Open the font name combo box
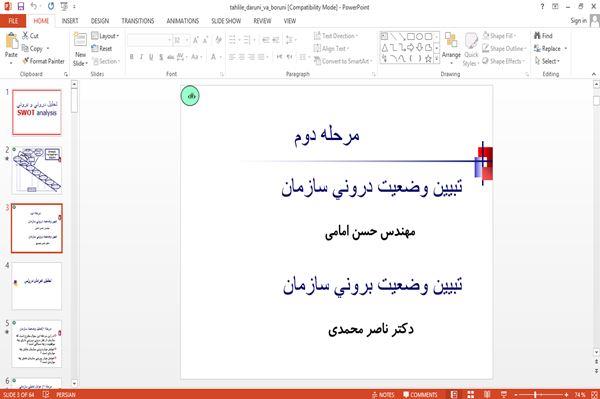Viewport: 600px width, 399px height. click(149, 40)
